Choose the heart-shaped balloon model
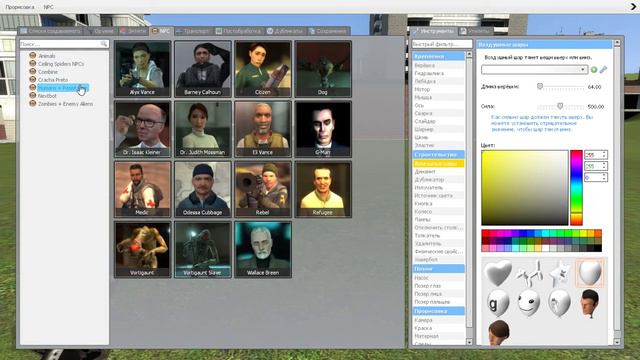Image resolution: width=640 pixels, height=360 pixels. 498,273
